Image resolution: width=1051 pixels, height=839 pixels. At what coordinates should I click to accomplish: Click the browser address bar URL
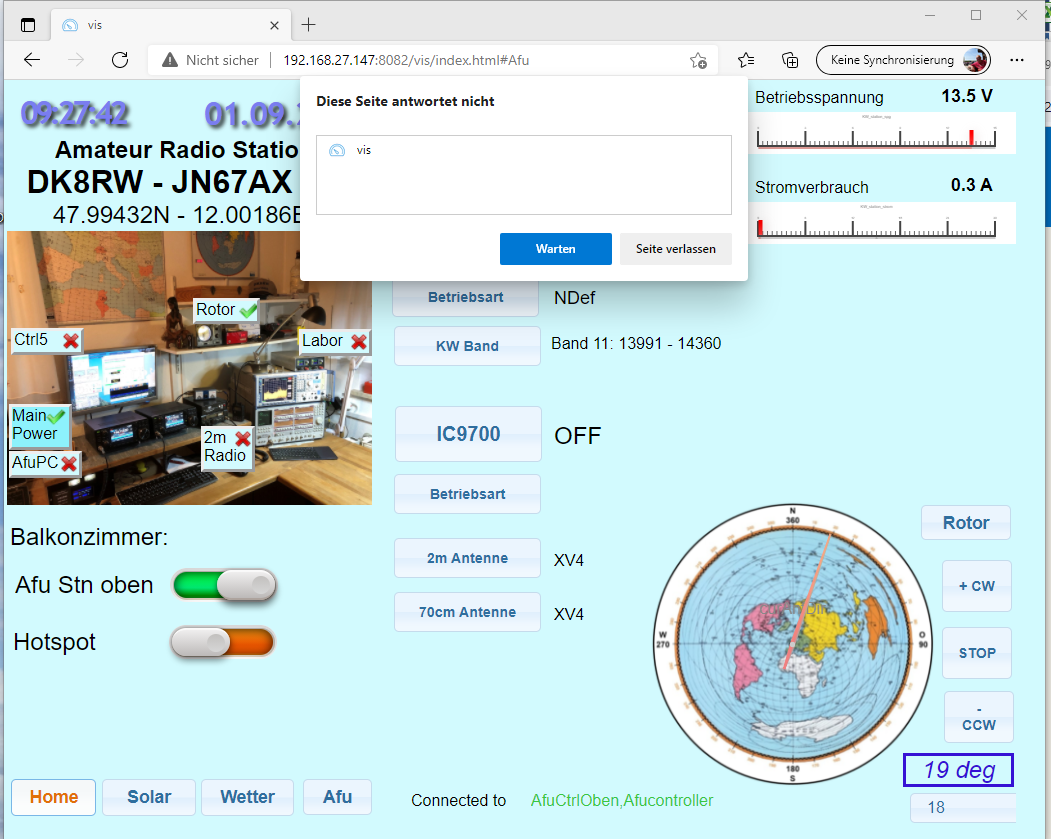pyautogui.click(x=406, y=60)
